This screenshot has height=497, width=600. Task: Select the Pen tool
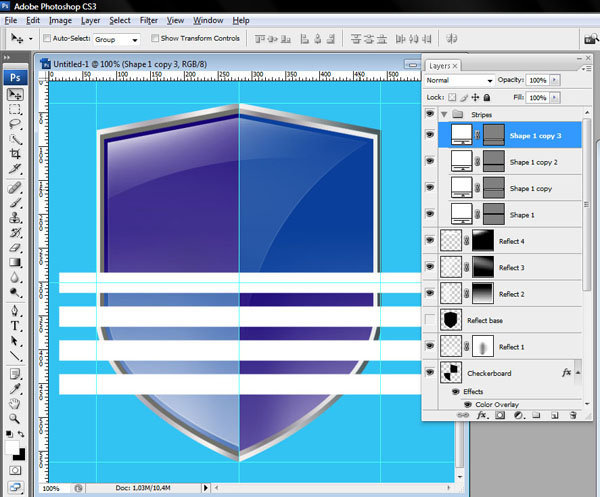click(x=15, y=311)
